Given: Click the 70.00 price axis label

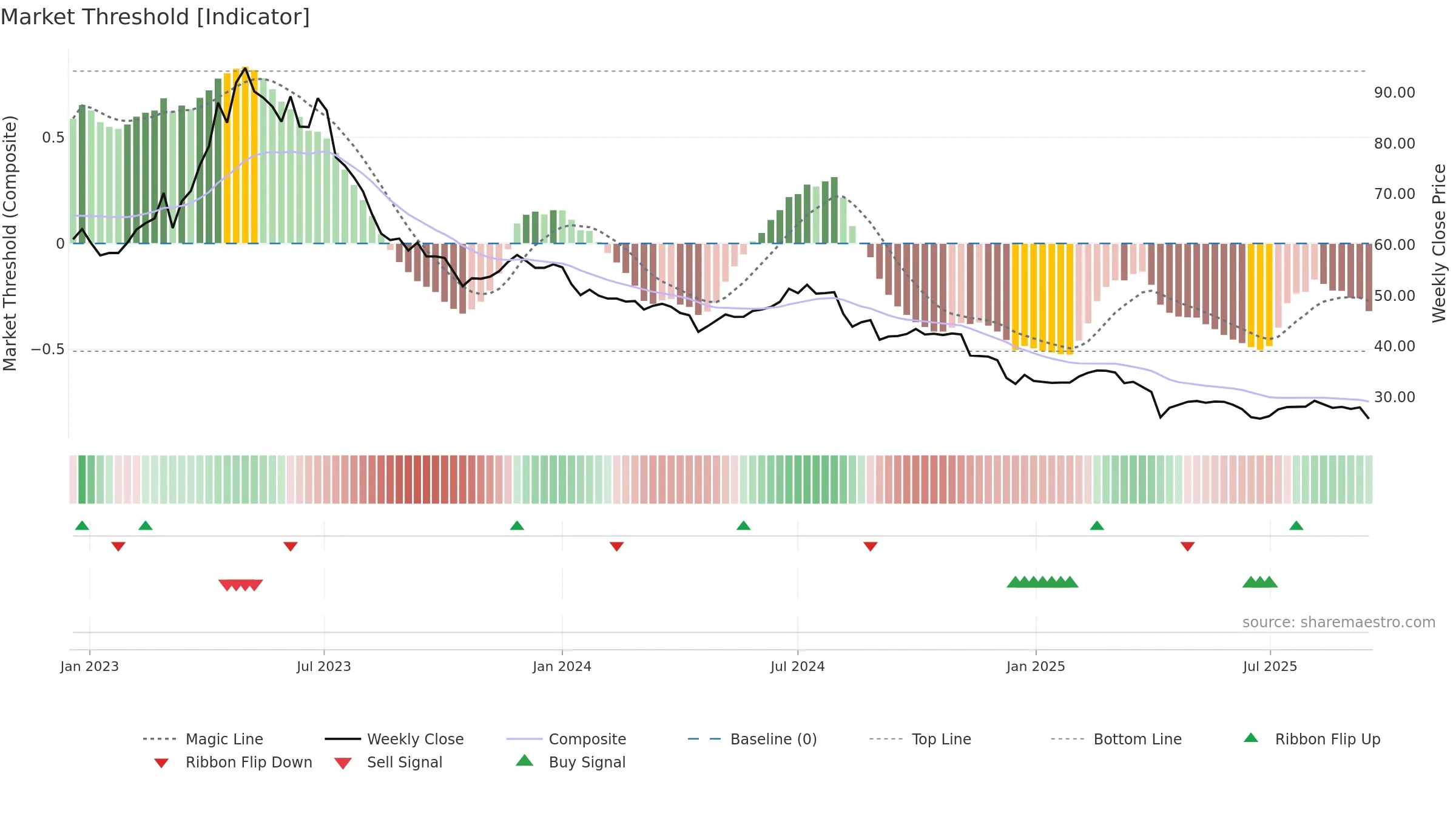Looking at the screenshot, I should (1395, 194).
